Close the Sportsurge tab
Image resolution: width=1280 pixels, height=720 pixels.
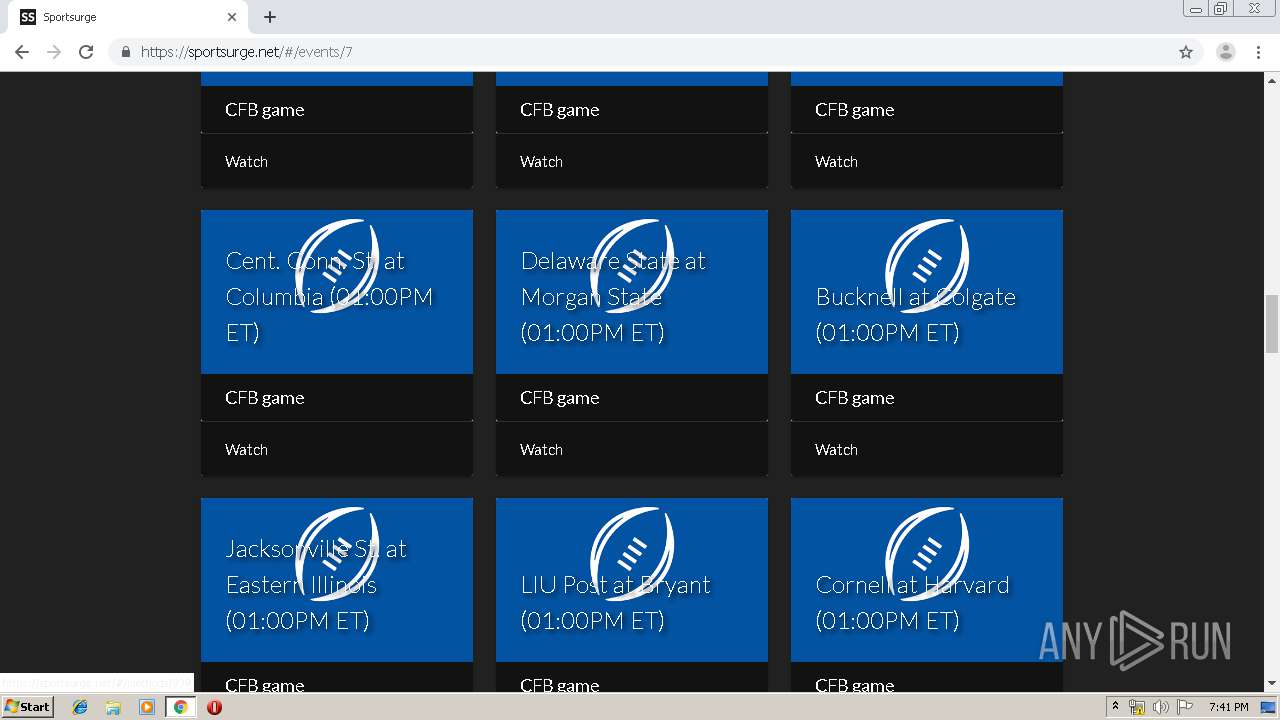coord(232,17)
